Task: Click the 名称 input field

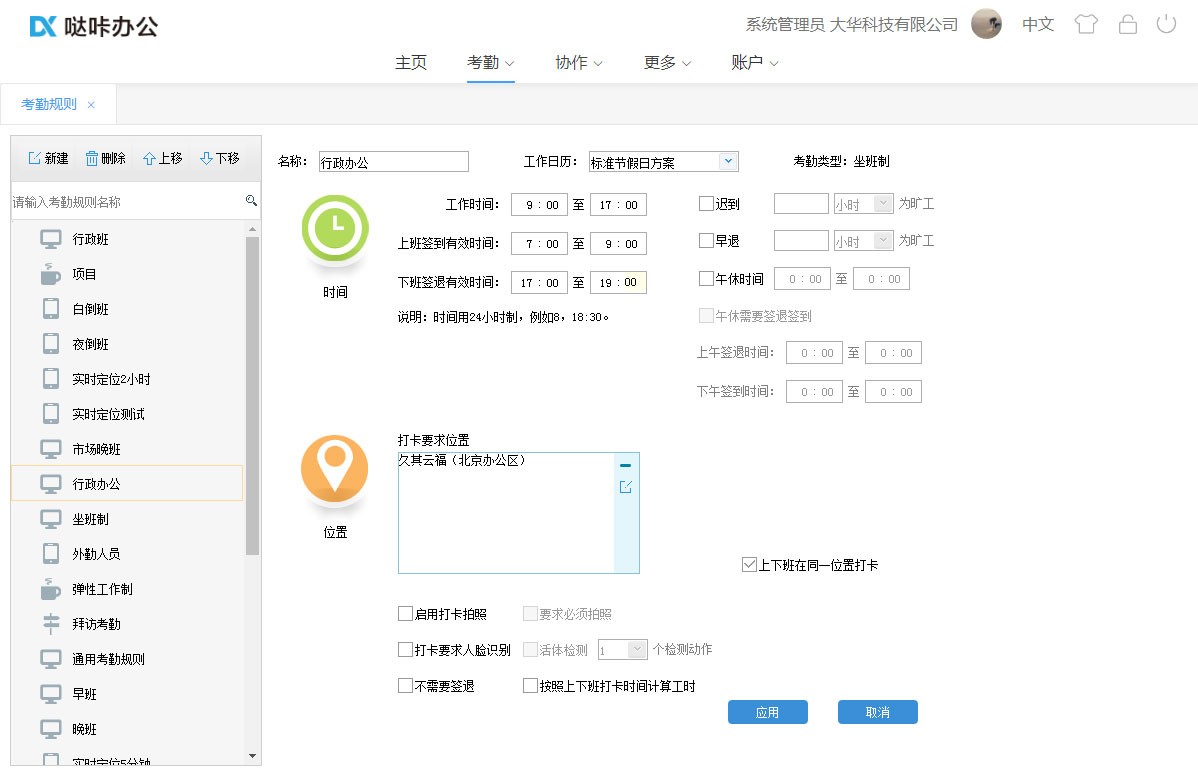Action: click(393, 162)
